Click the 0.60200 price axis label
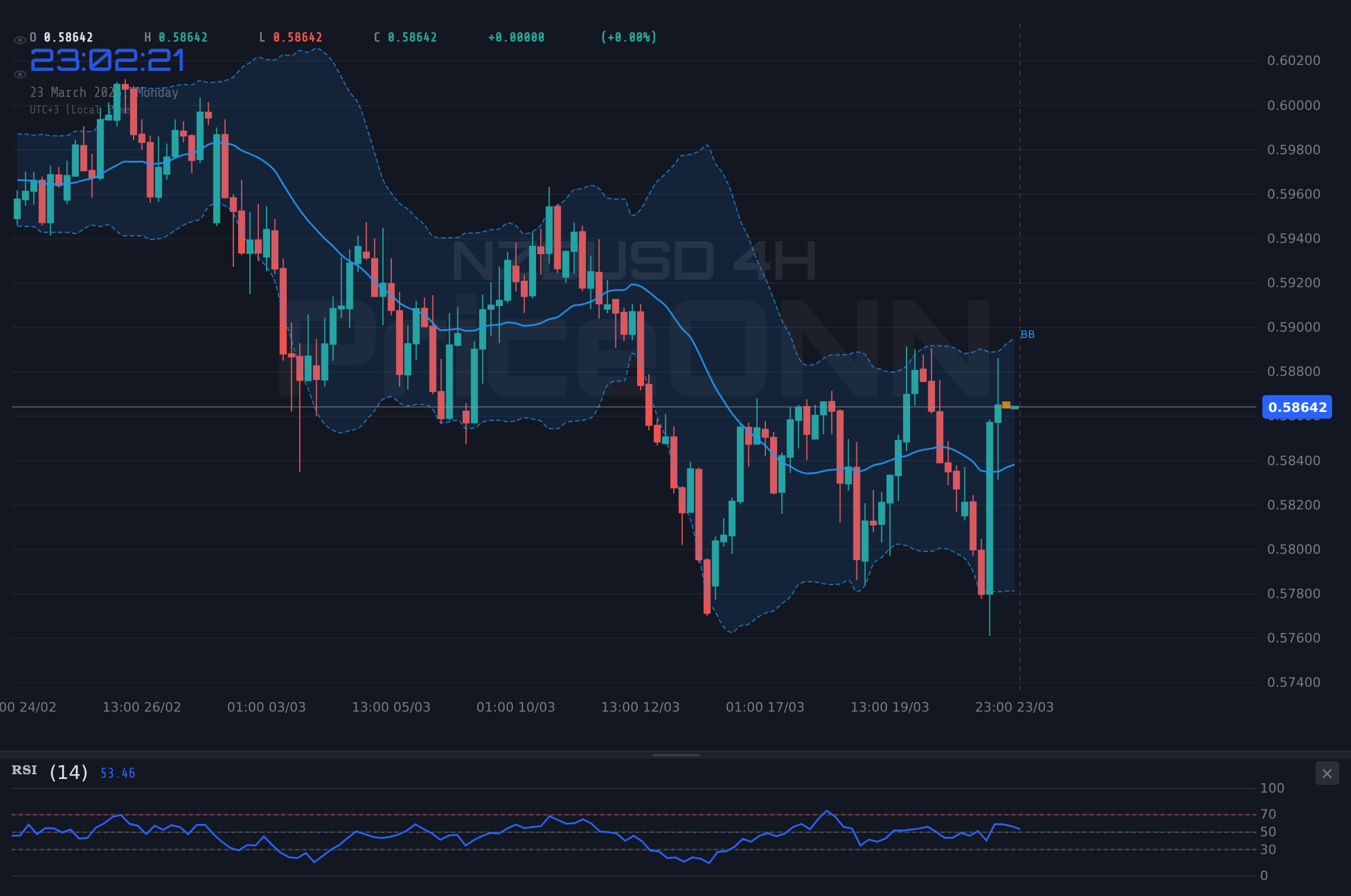The width and height of the screenshot is (1351, 896). [x=1295, y=61]
